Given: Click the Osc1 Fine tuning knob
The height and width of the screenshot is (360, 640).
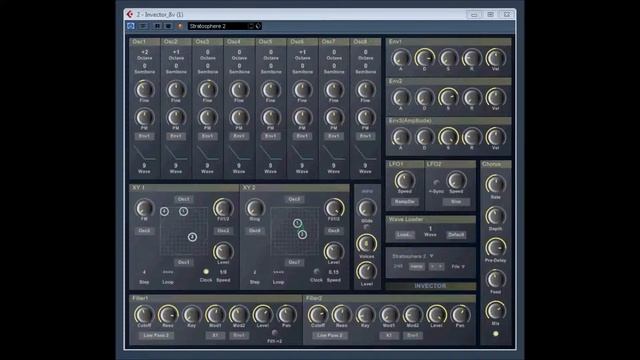Looking at the screenshot, I should click(144, 89).
